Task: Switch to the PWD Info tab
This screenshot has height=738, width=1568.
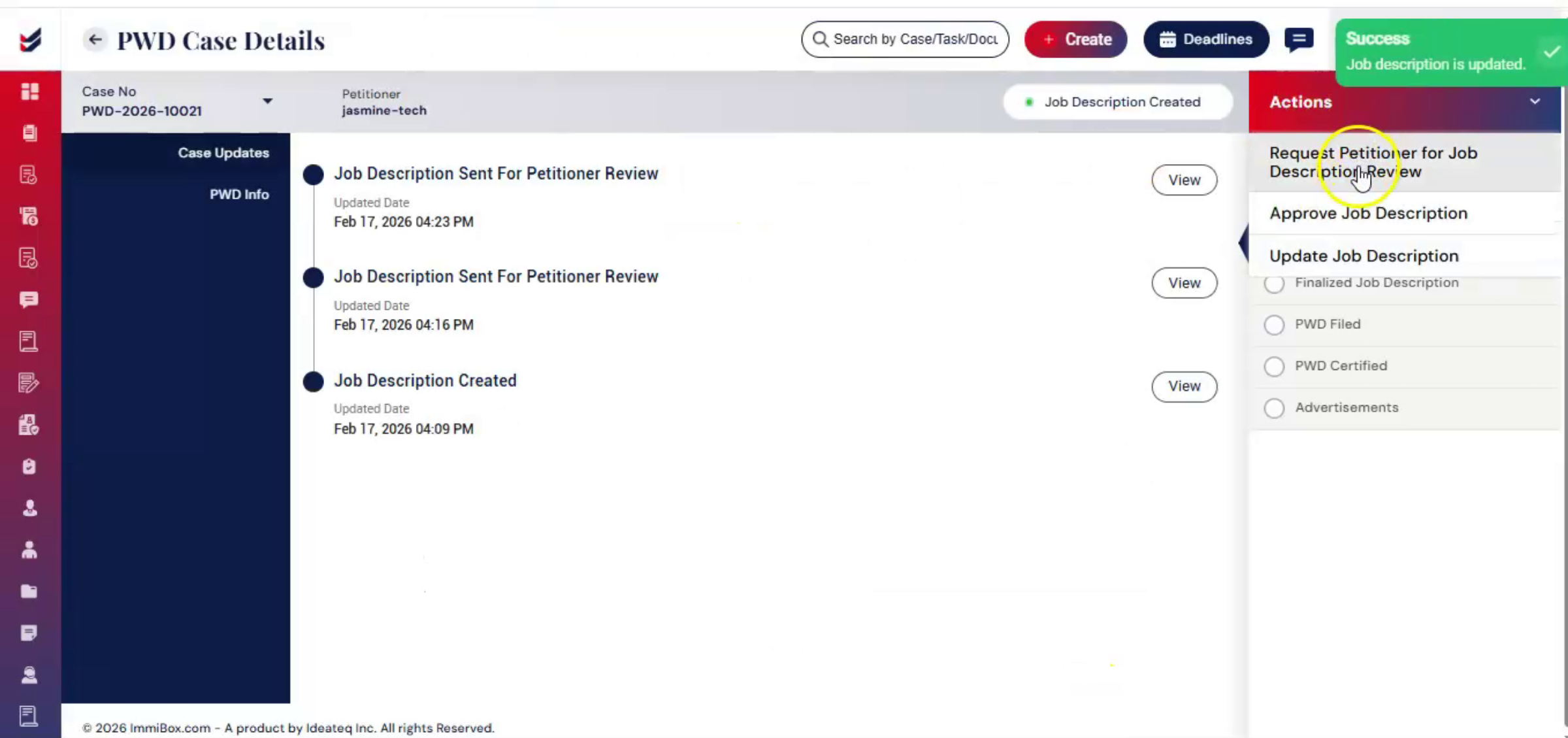Action: [x=239, y=194]
